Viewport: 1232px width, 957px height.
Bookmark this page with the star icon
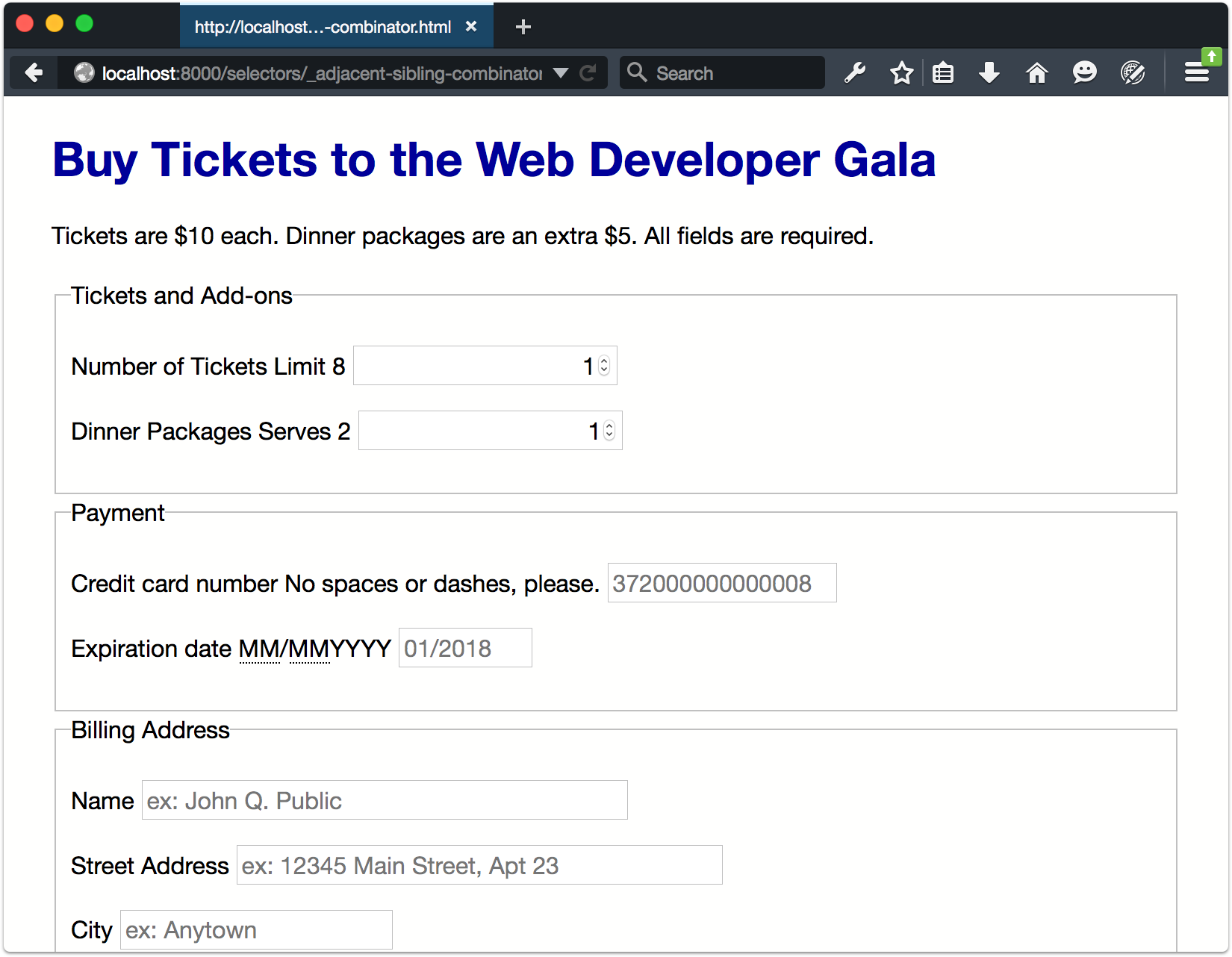pos(901,73)
